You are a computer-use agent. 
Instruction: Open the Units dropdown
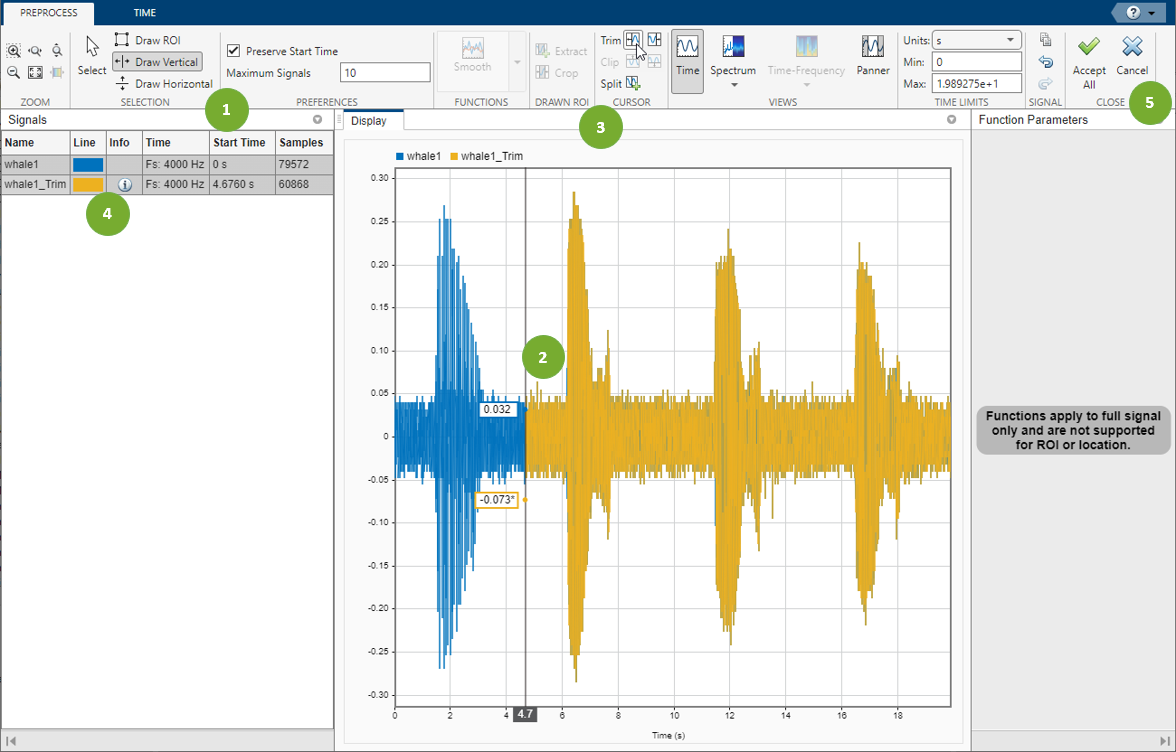(x=1008, y=40)
